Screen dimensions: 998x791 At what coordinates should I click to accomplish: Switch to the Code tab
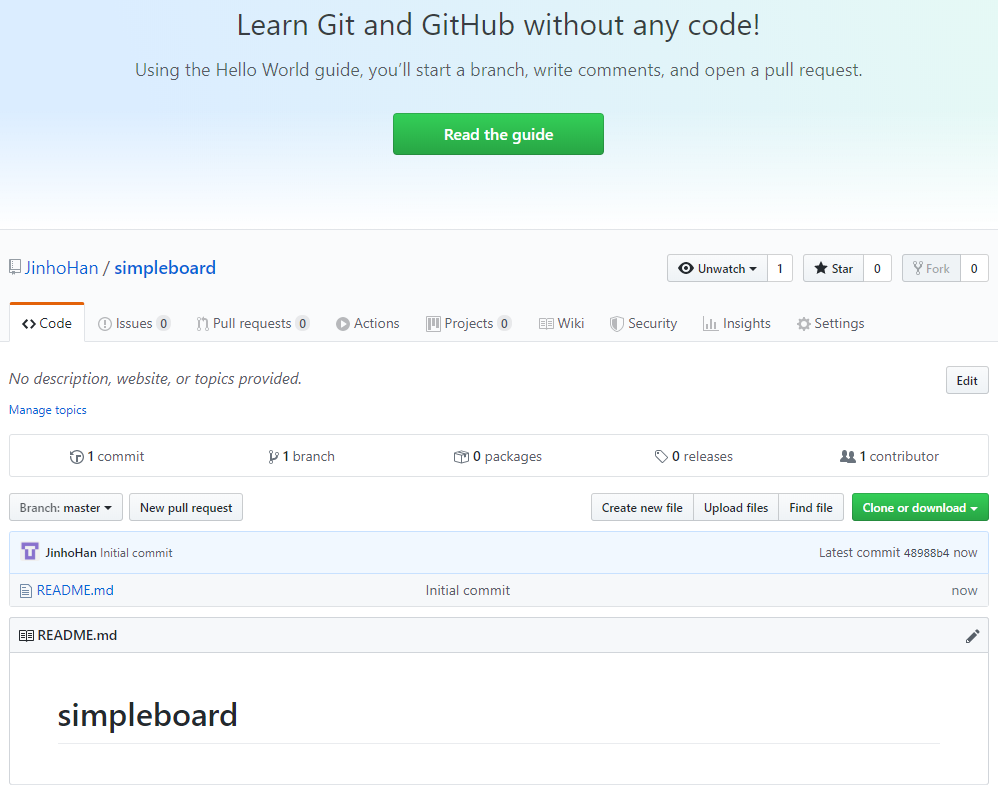coord(47,323)
